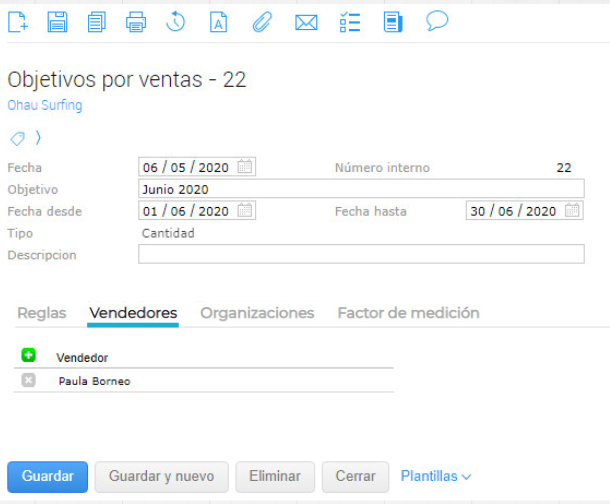Open history with clock arrow icon
This screenshot has height=504, width=610.
pyautogui.click(x=175, y=22)
